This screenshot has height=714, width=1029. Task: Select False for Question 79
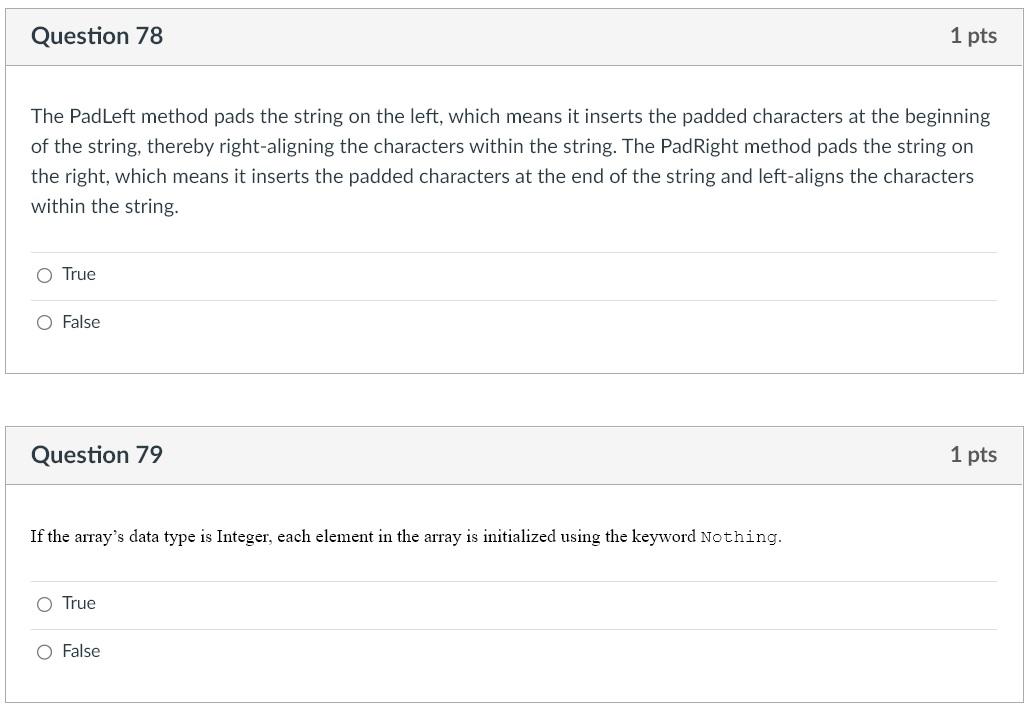click(44, 651)
